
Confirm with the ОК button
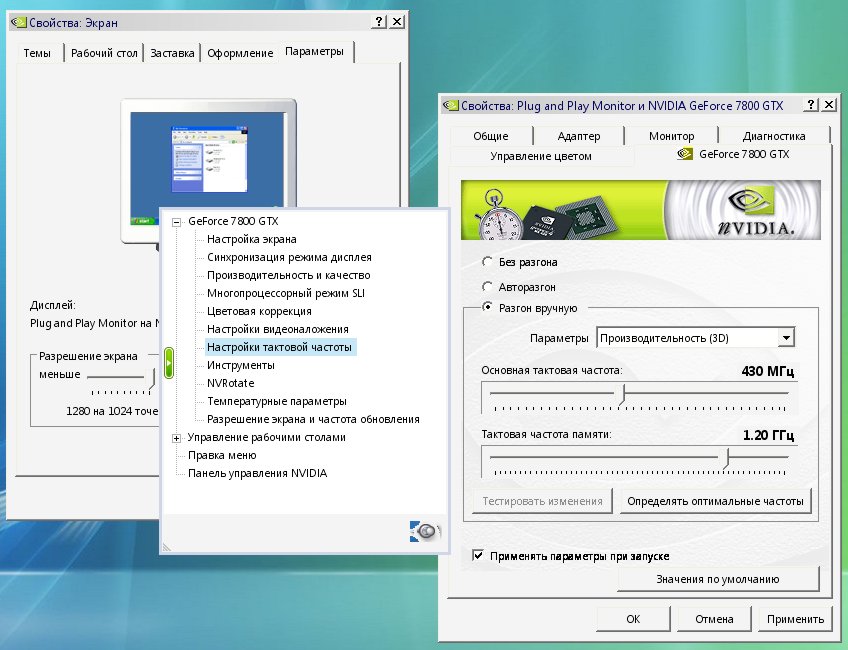point(633,619)
